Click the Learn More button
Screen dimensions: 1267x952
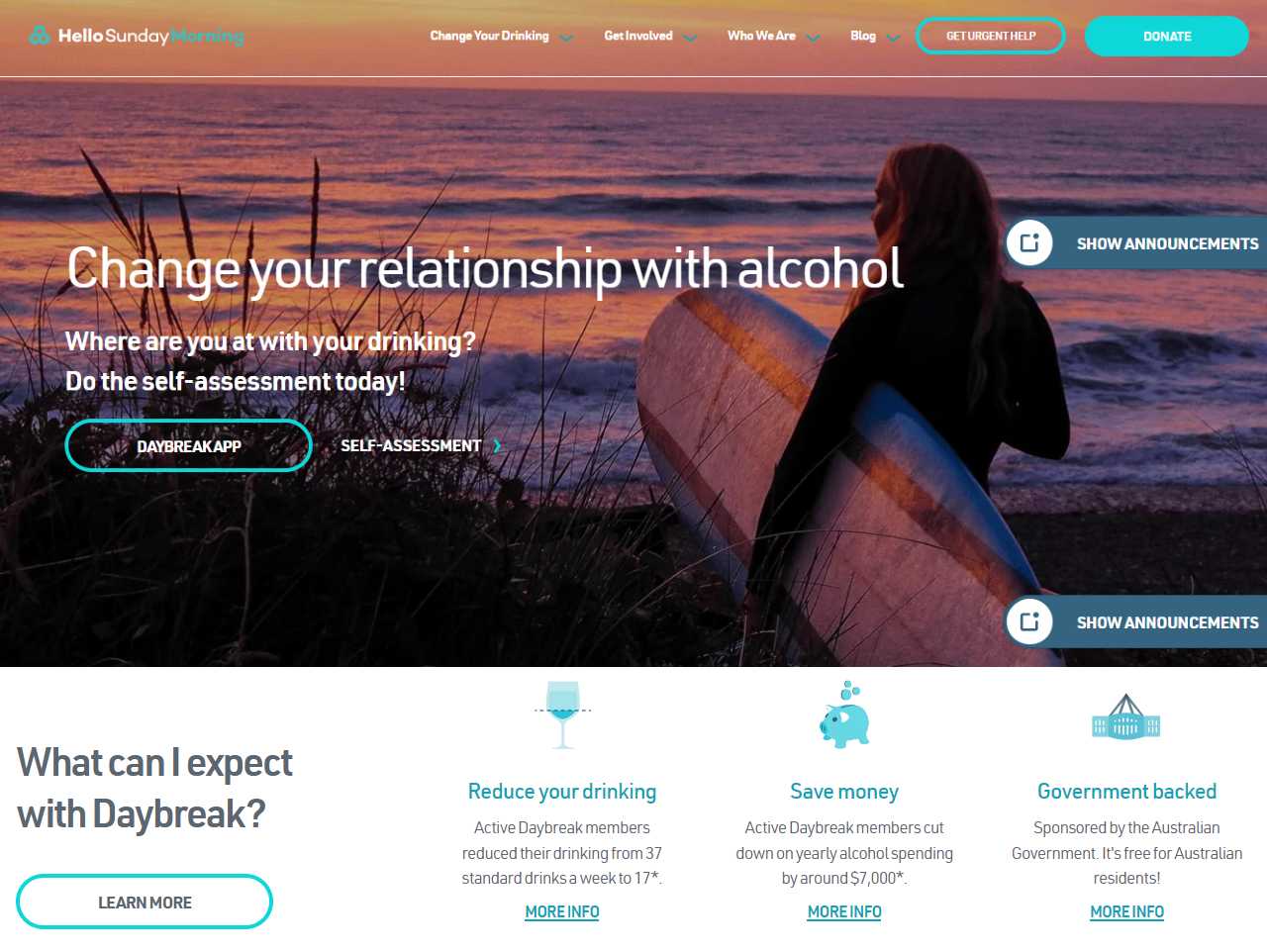pos(145,902)
